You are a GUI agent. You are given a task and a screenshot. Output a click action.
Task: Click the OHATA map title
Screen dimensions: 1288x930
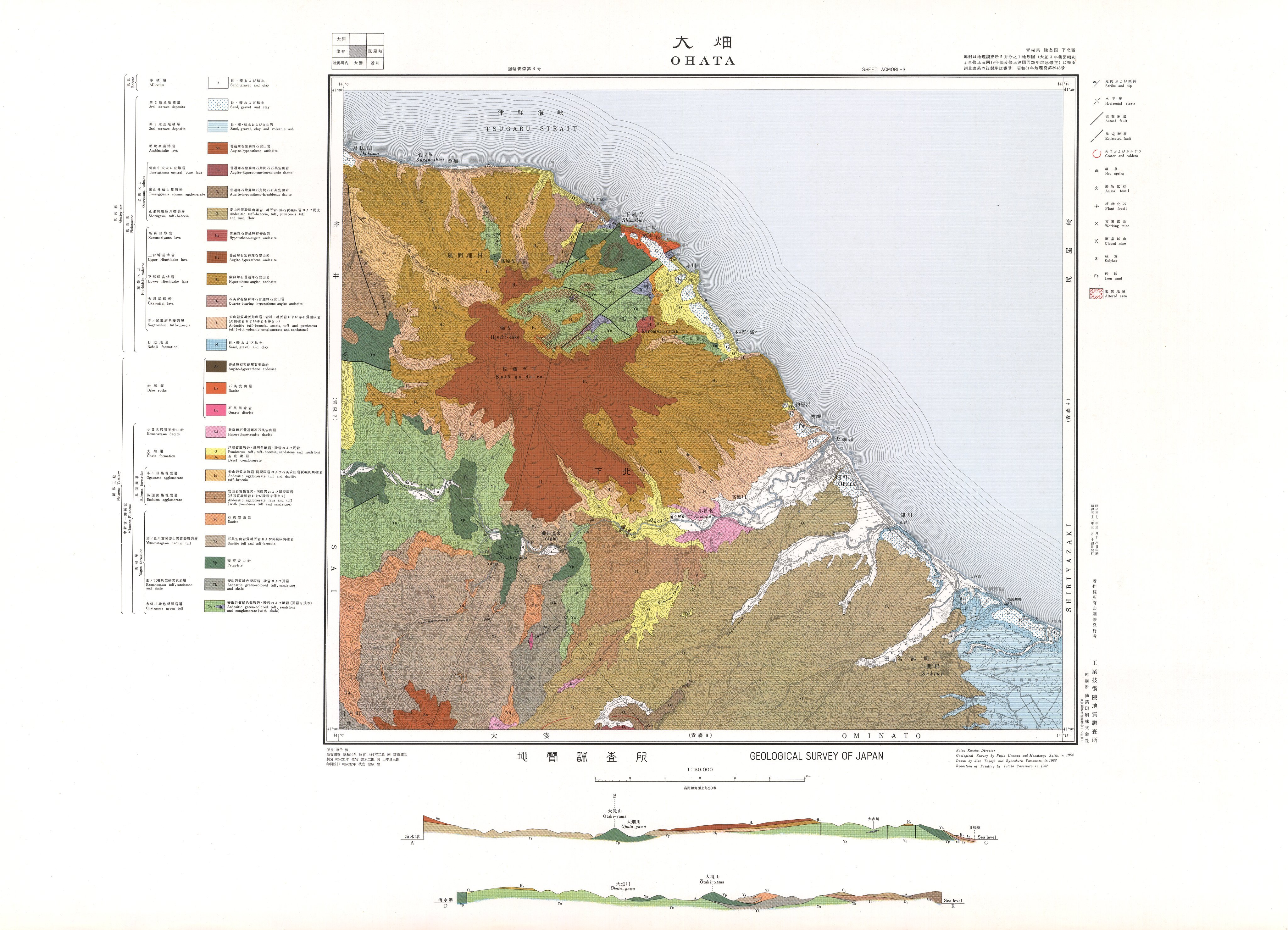point(703,60)
